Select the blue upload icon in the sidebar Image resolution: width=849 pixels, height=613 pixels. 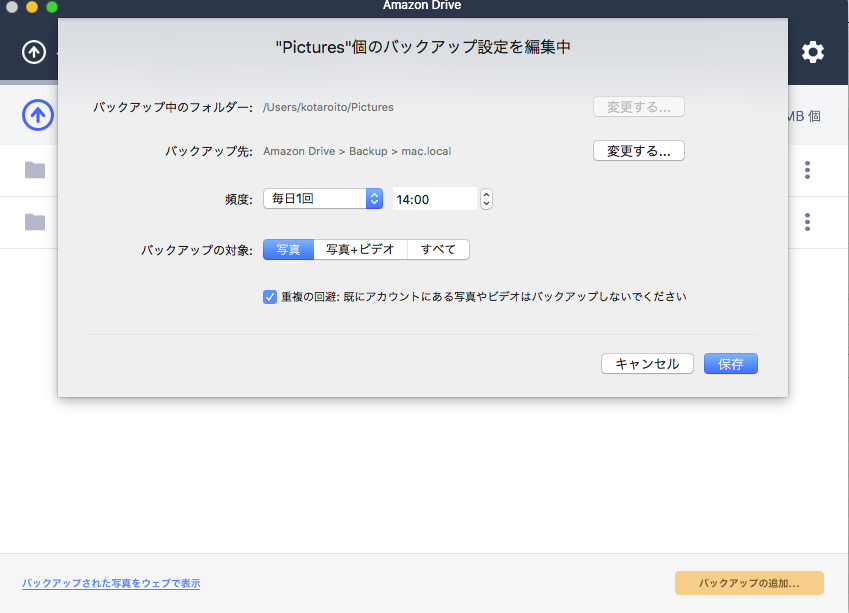point(37,115)
